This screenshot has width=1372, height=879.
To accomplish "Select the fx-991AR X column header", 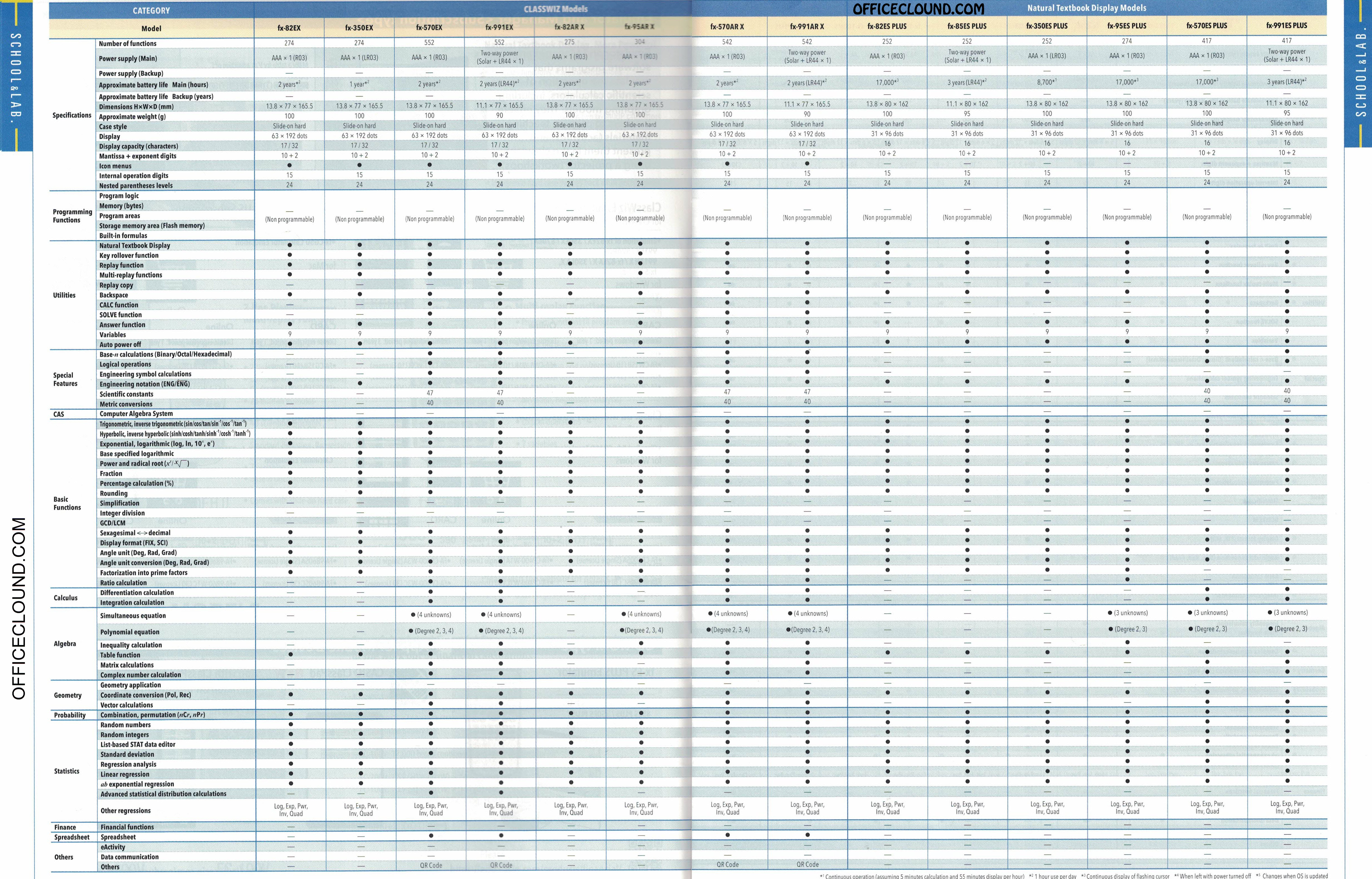I will click(x=807, y=26).
